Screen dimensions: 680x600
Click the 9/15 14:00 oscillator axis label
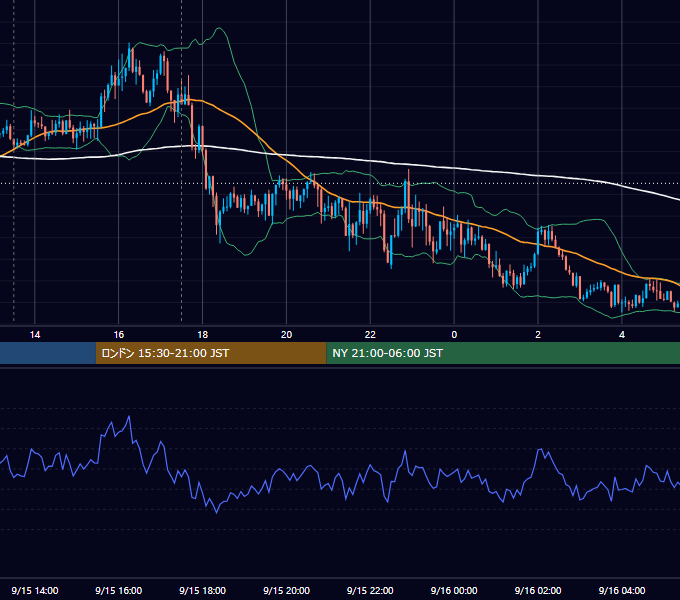coord(35,590)
